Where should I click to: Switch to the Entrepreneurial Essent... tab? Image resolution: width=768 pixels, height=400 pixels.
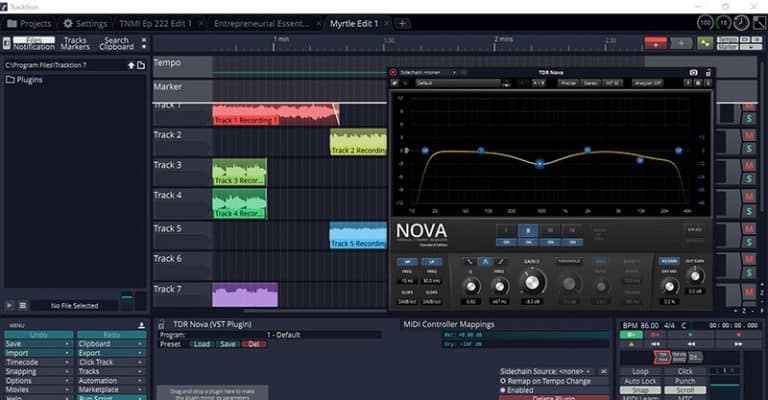pyautogui.click(x=262, y=23)
